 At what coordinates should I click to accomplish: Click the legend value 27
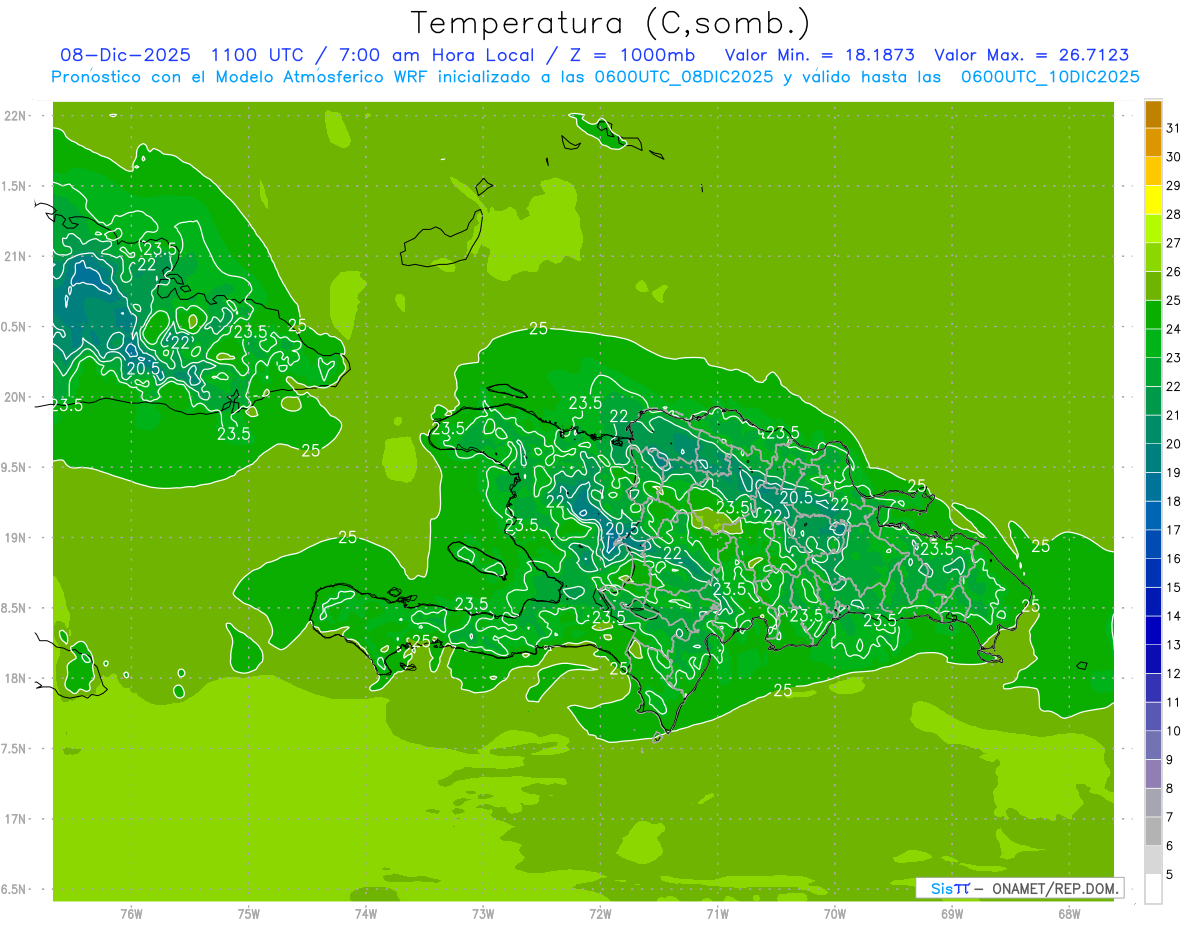[x=1174, y=243]
